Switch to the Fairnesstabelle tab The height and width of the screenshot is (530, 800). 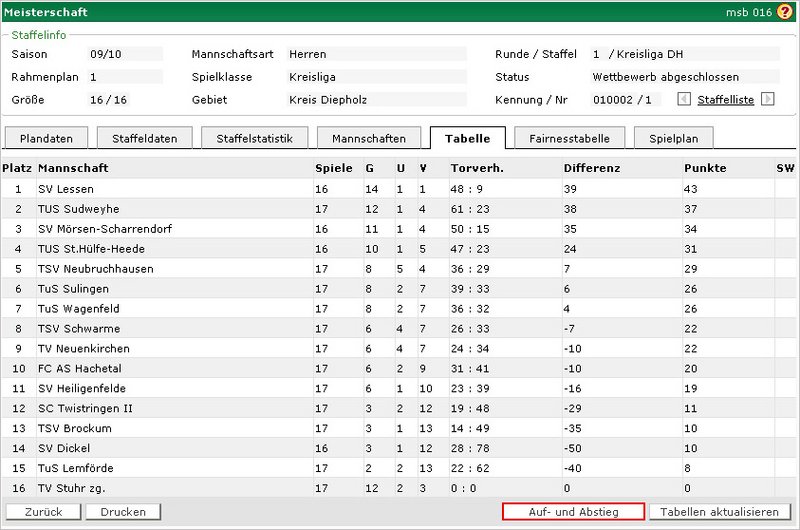[x=575, y=138]
